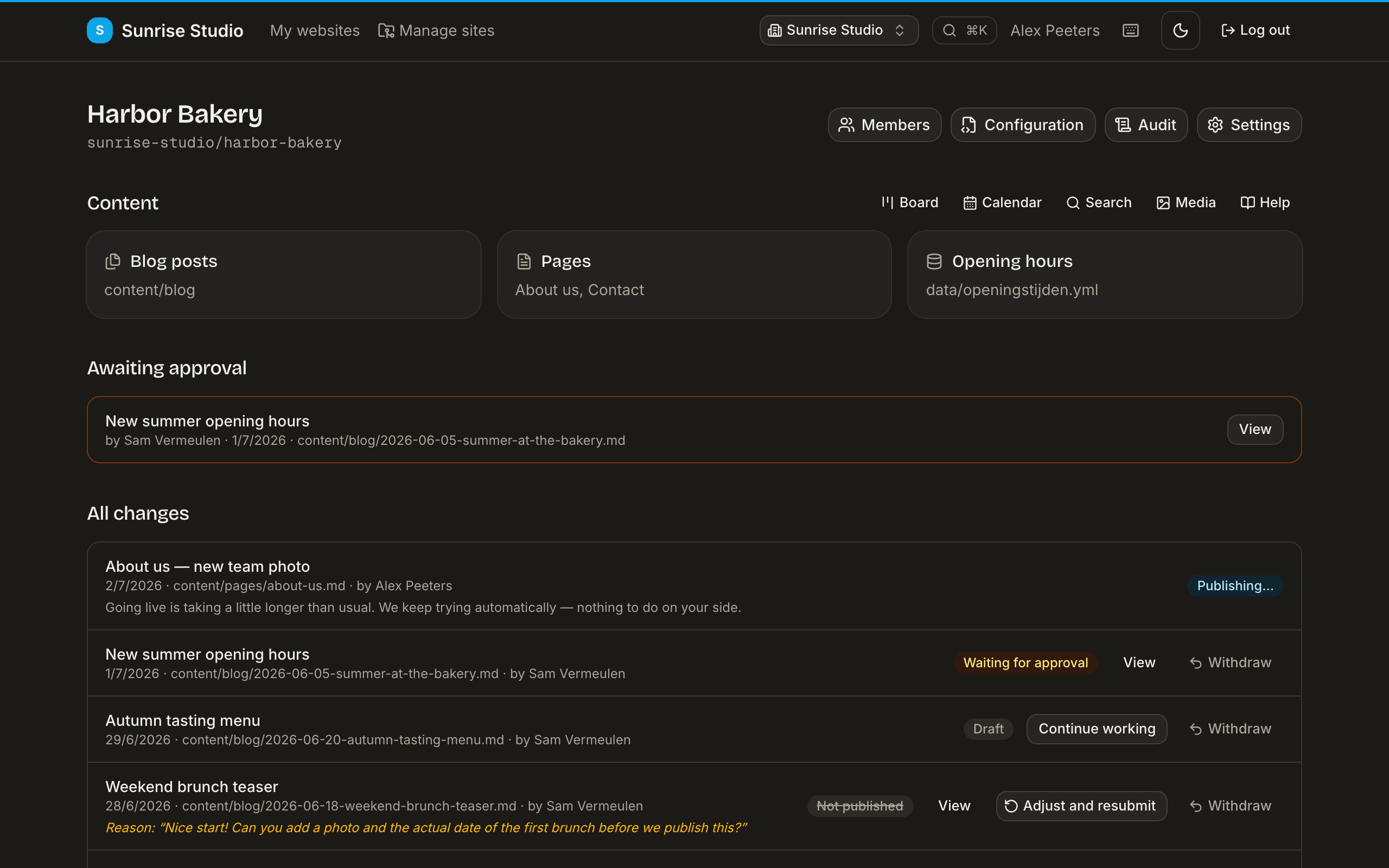The width and height of the screenshot is (1389, 868).
Task: Click the Waiting for approval badge
Action: (x=1025, y=662)
